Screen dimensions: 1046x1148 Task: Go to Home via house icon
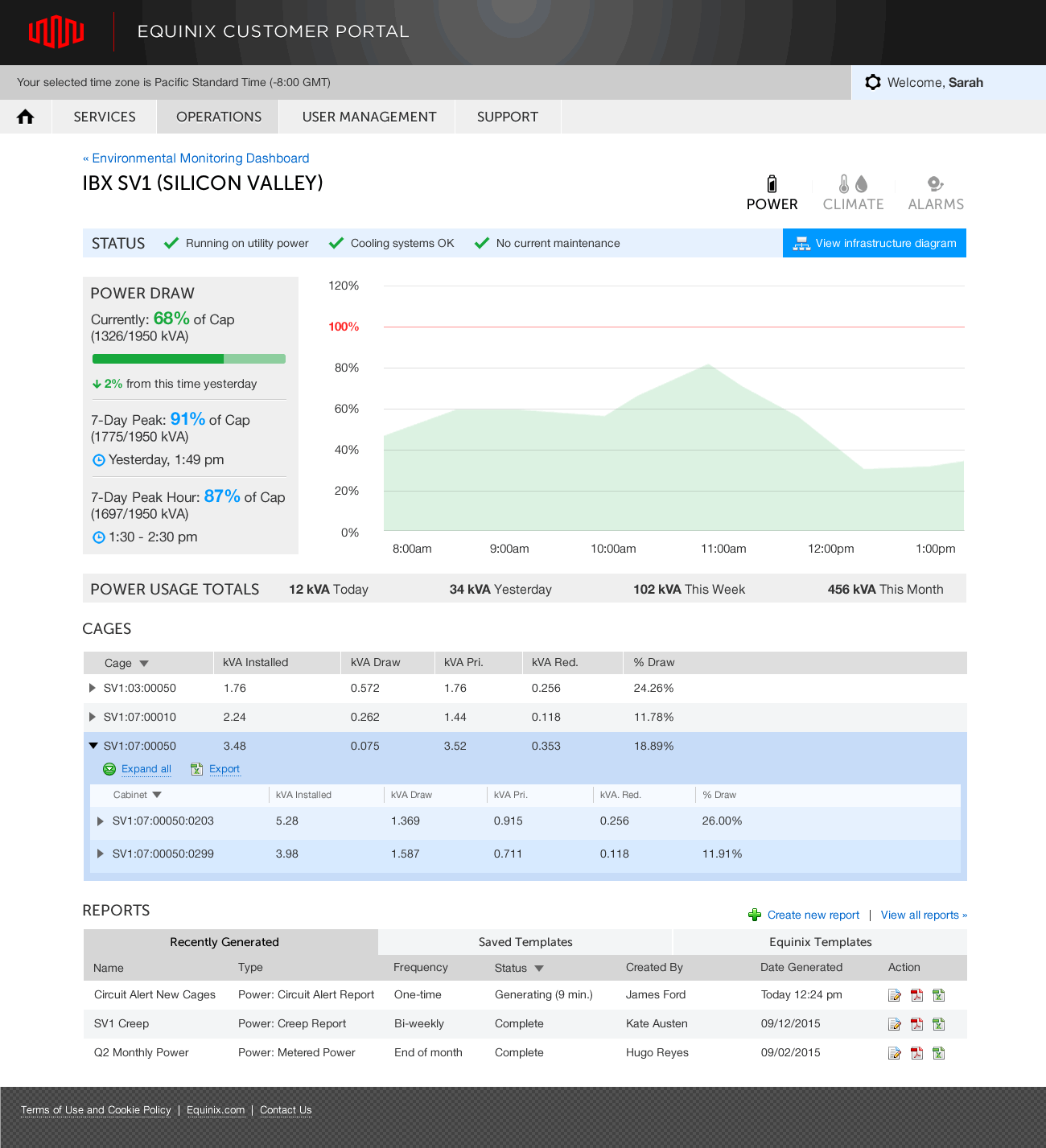pyautogui.click(x=26, y=117)
